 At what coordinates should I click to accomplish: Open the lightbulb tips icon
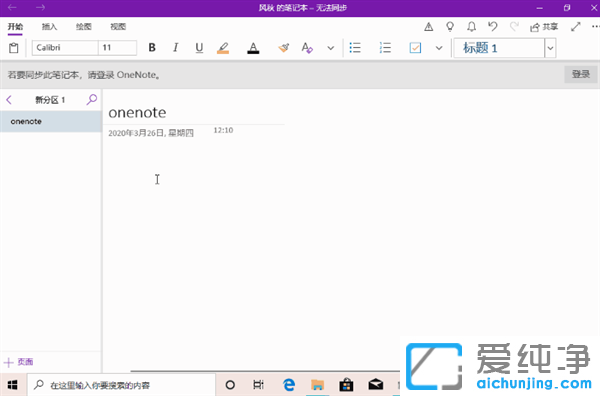tap(450, 26)
